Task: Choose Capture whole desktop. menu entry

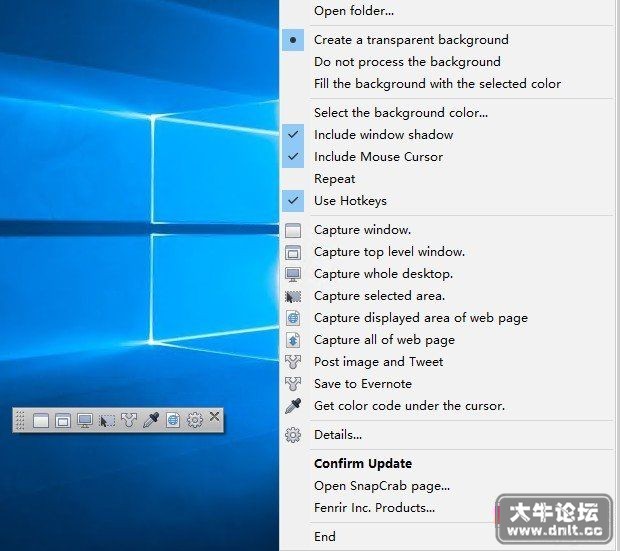Action: click(447, 274)
